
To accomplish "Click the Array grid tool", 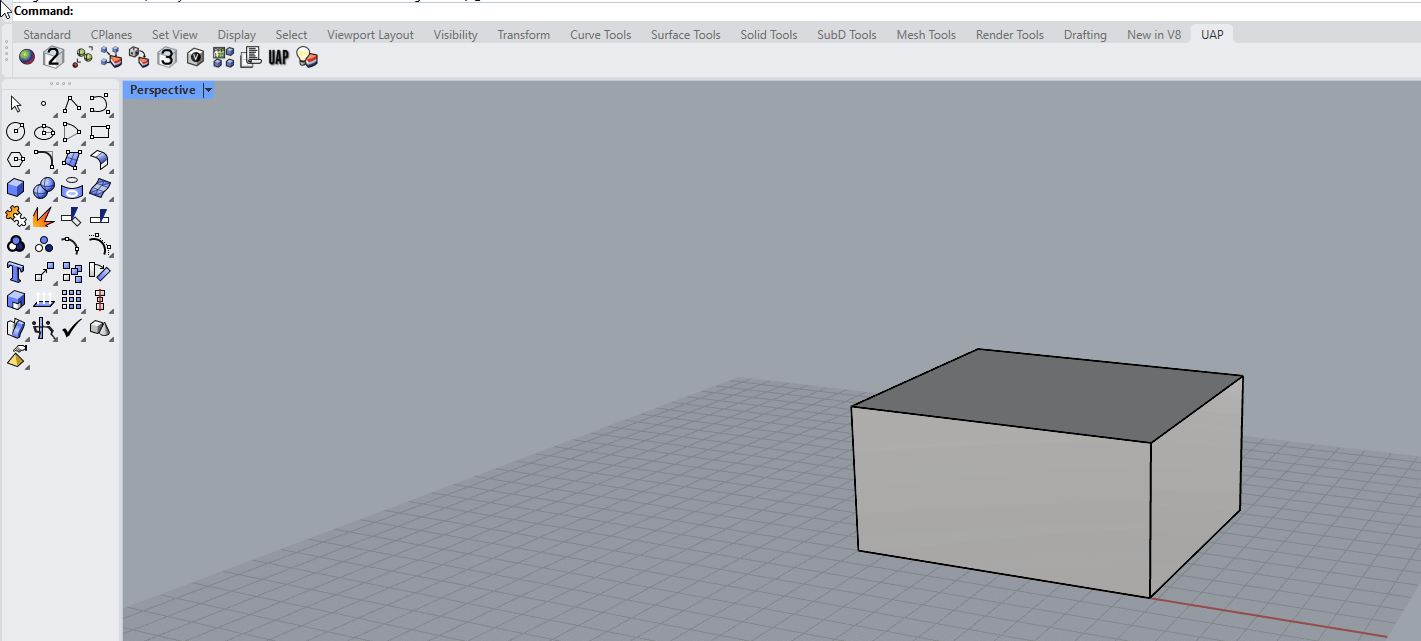I will click(x=72, y=300).
